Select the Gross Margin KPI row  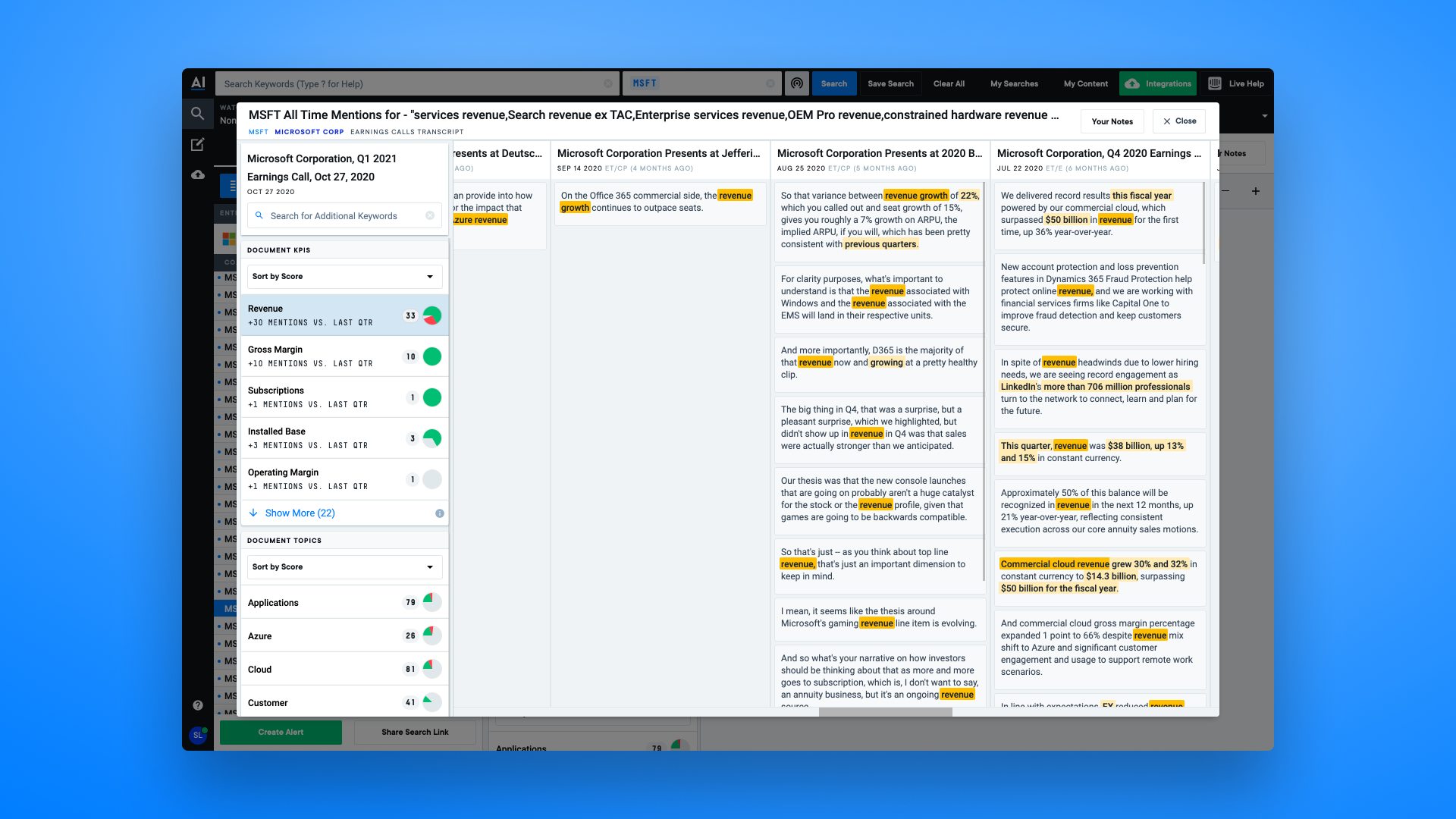(x=326, y=356)
